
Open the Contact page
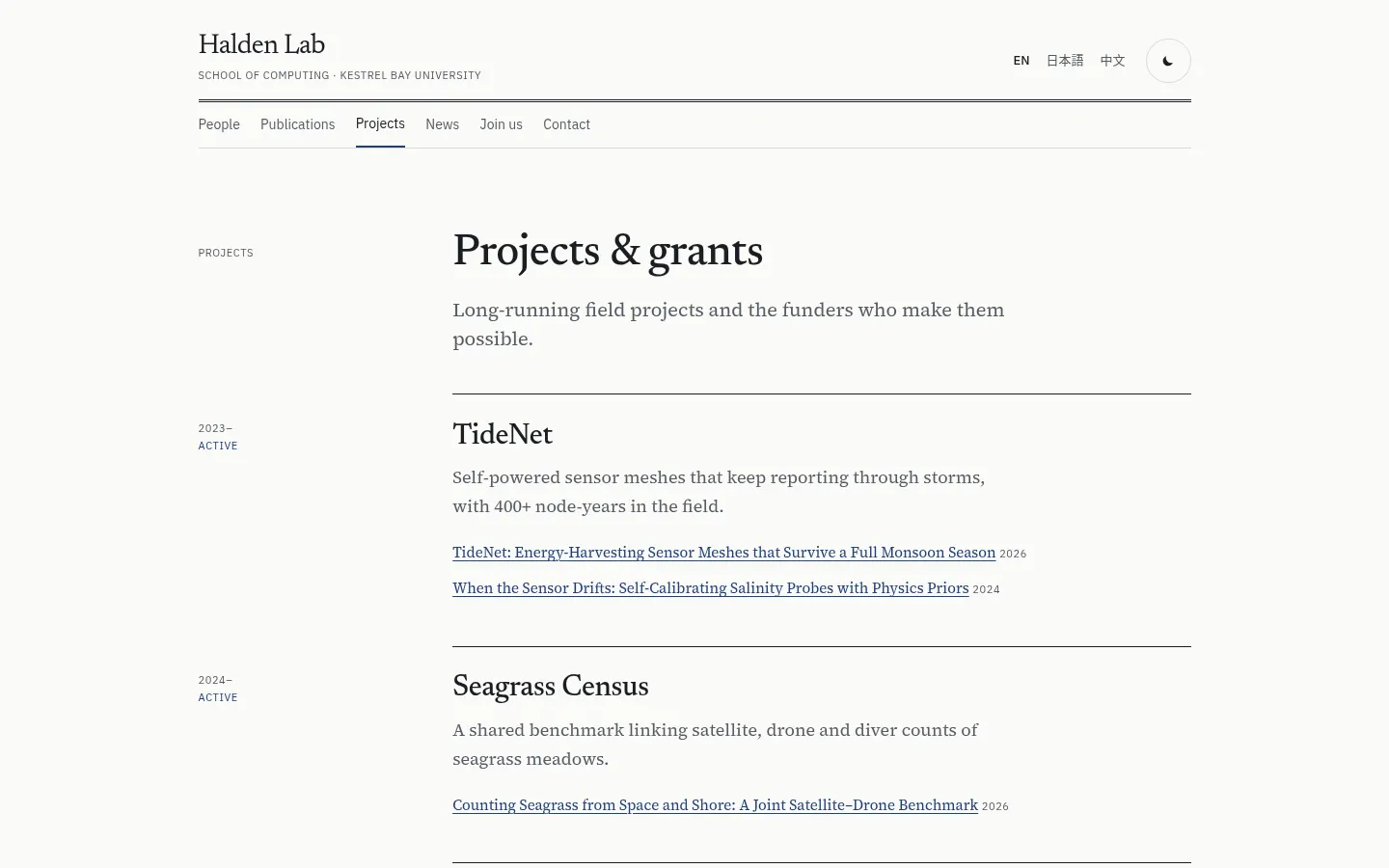point(566,124)
